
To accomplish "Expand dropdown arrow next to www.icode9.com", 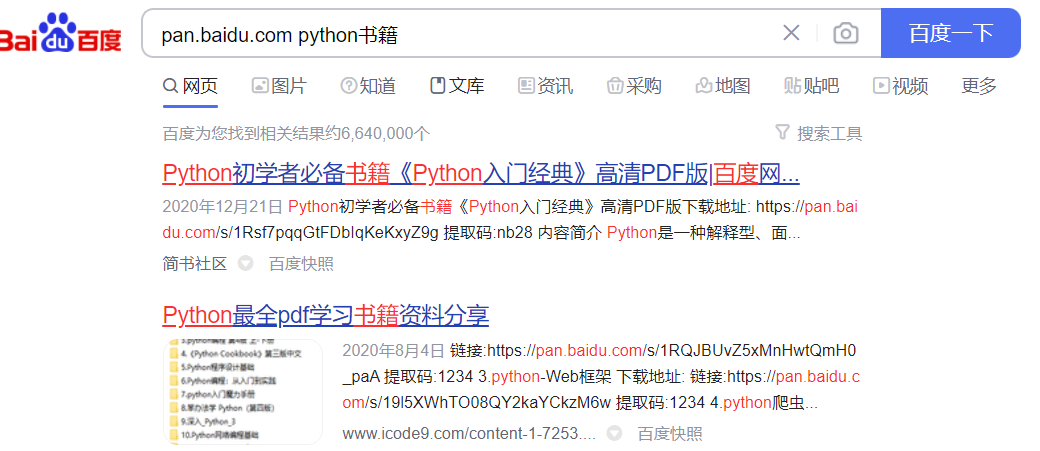I will pyautogui.click(x=615, y=434).
